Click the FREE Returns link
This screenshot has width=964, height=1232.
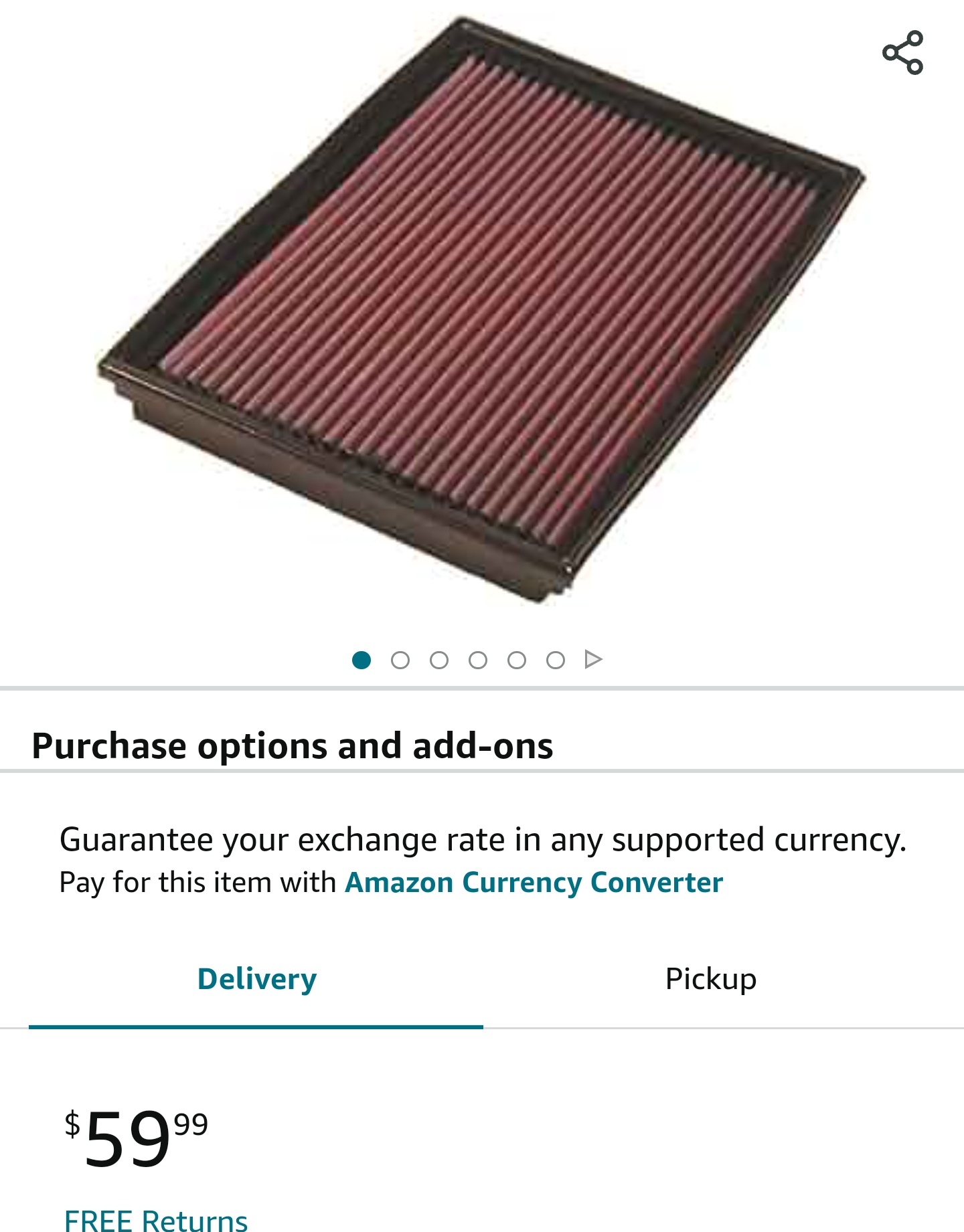(156, 1220)
